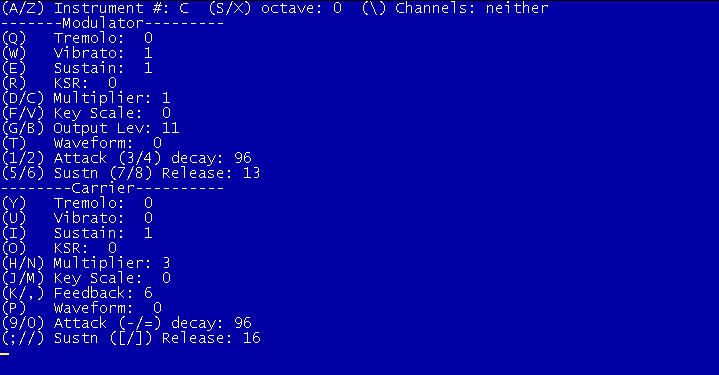Click the Modulator Tremolo value 0
The height and width of the screenshot is (375, 719).
pos(148,38)
